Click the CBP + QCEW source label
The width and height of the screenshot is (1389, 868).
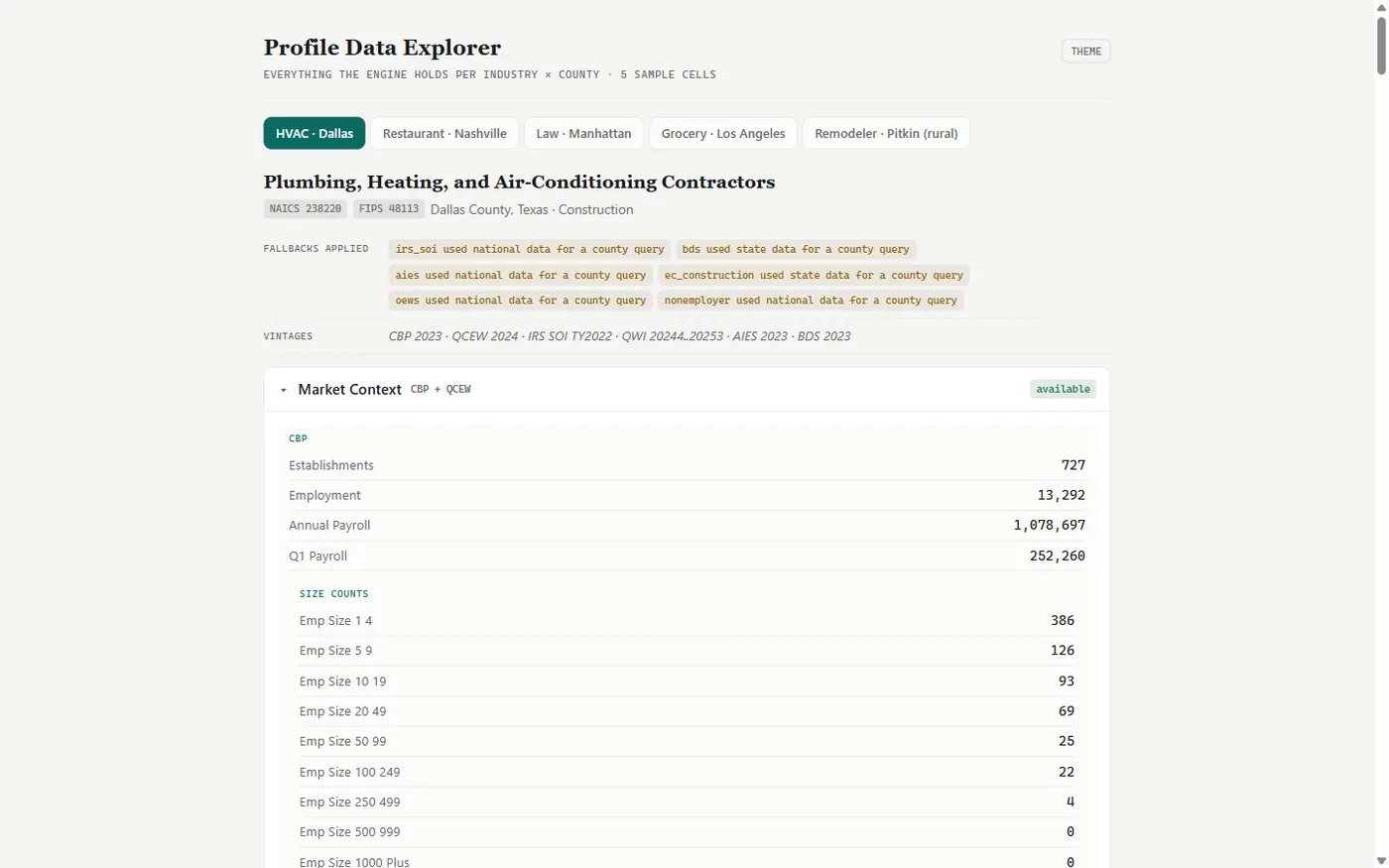pos(441,390)
